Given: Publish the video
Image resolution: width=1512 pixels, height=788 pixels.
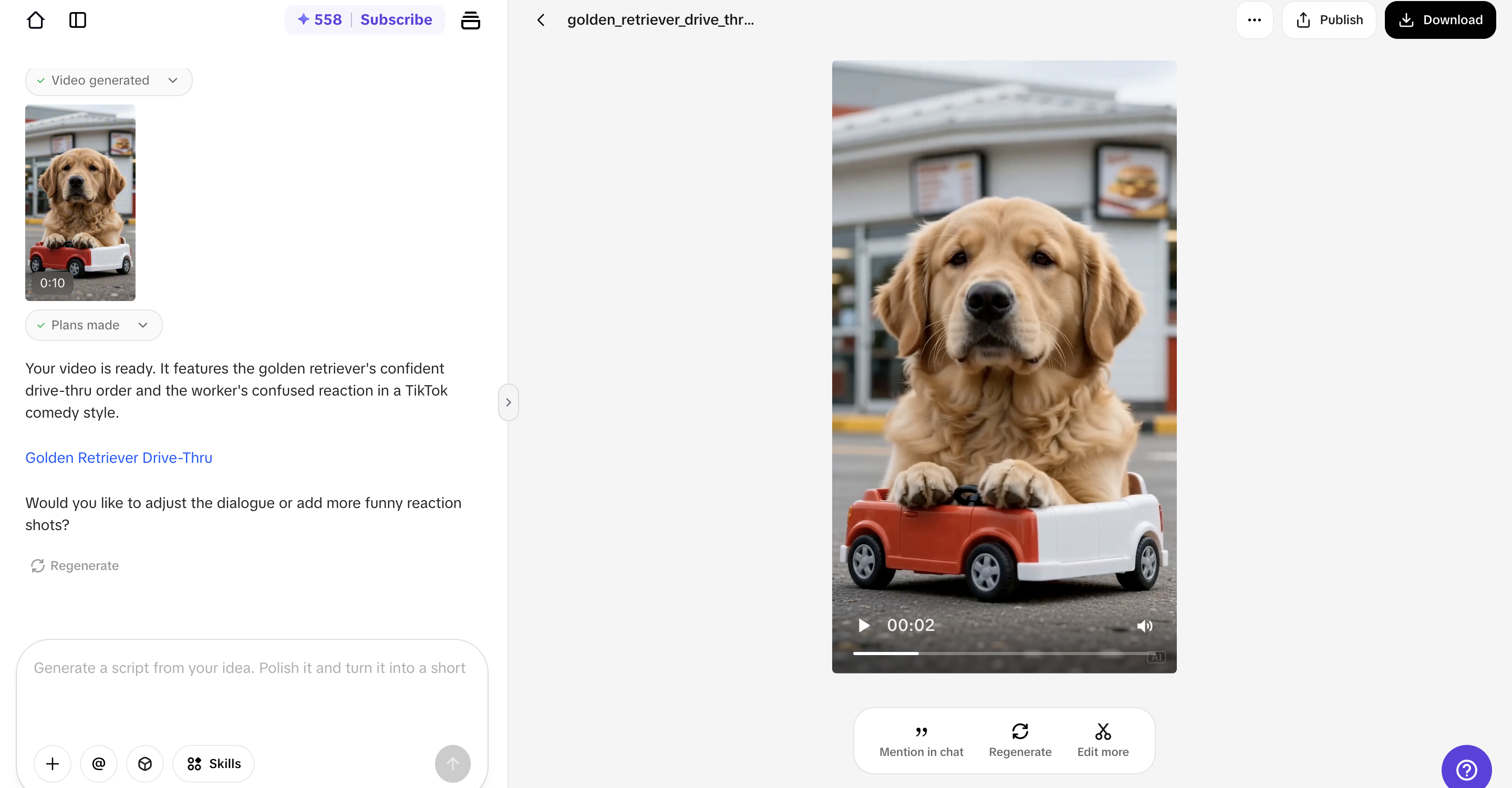Looking at the screenshot, I should pyautogui.click(x=1329, y=20).
